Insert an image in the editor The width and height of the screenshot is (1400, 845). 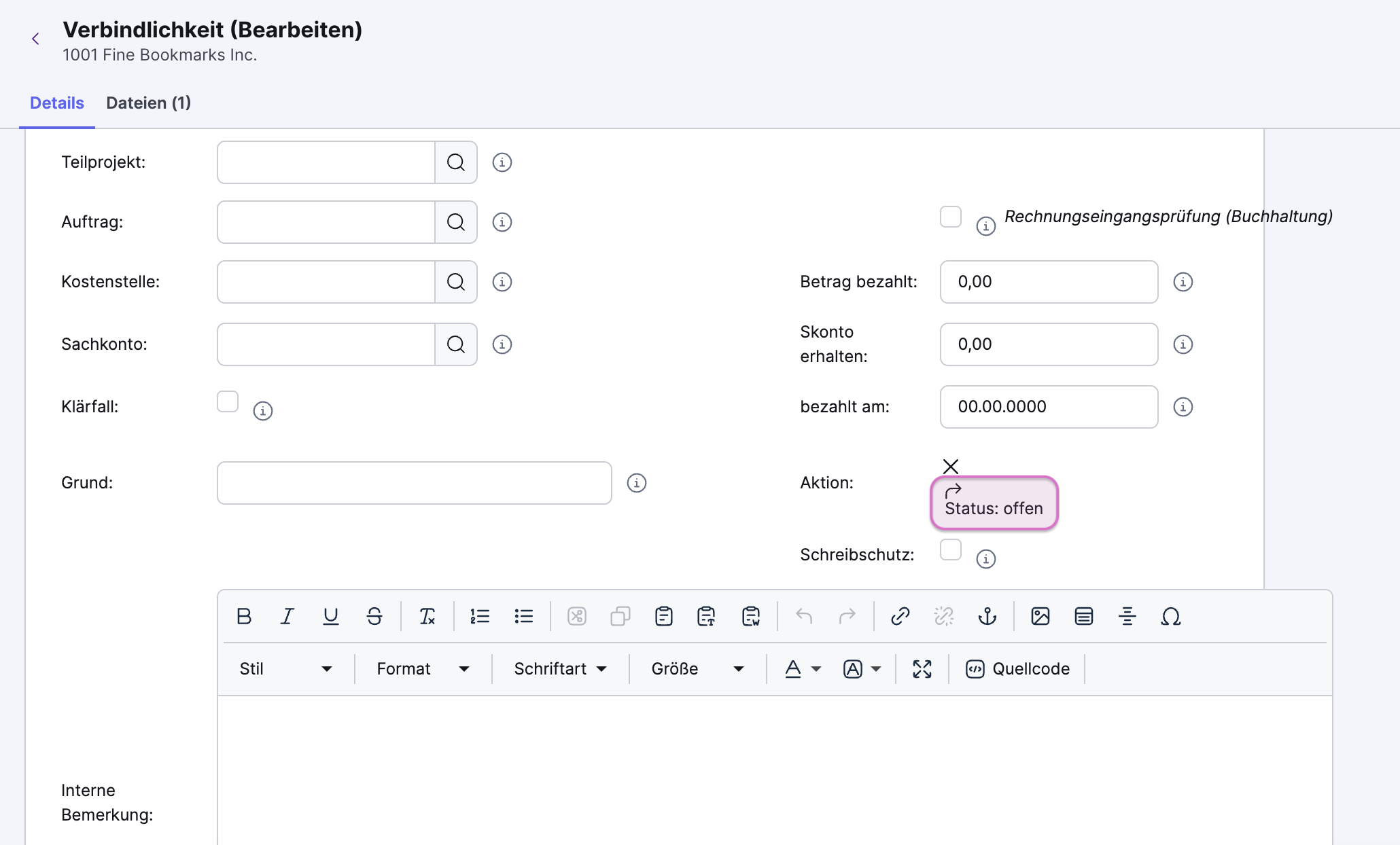(1040, 616)
